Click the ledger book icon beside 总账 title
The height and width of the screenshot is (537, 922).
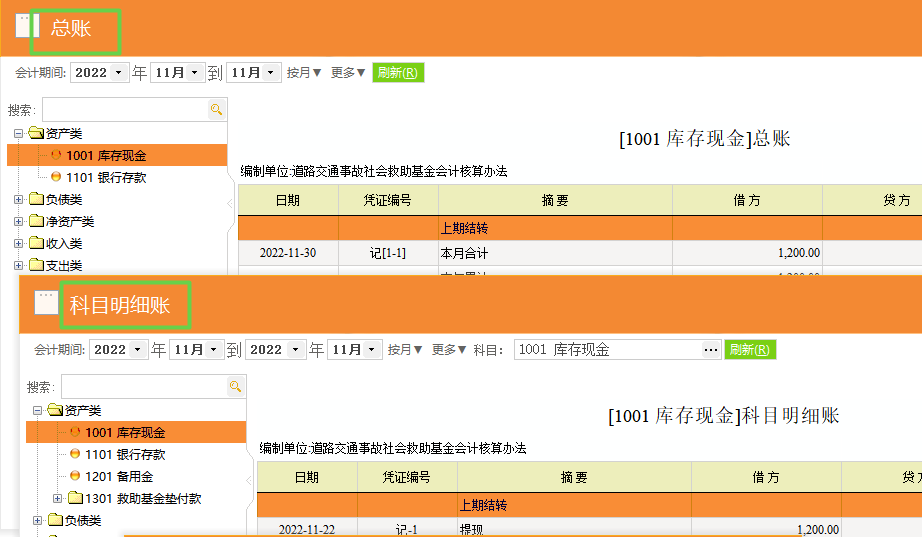[x=27, y=27]
